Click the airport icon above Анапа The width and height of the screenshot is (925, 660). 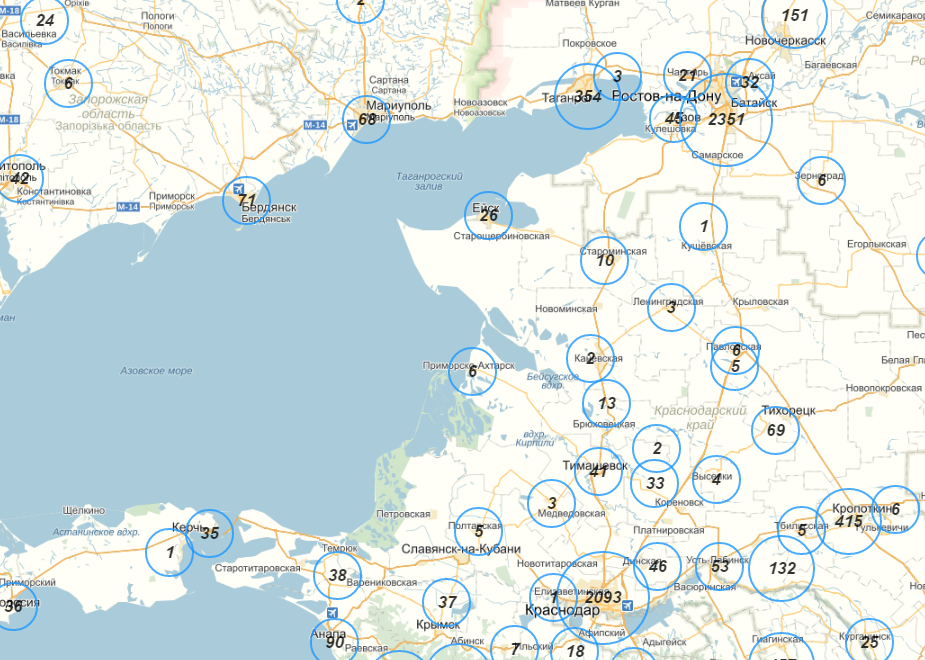click(332, 613)
